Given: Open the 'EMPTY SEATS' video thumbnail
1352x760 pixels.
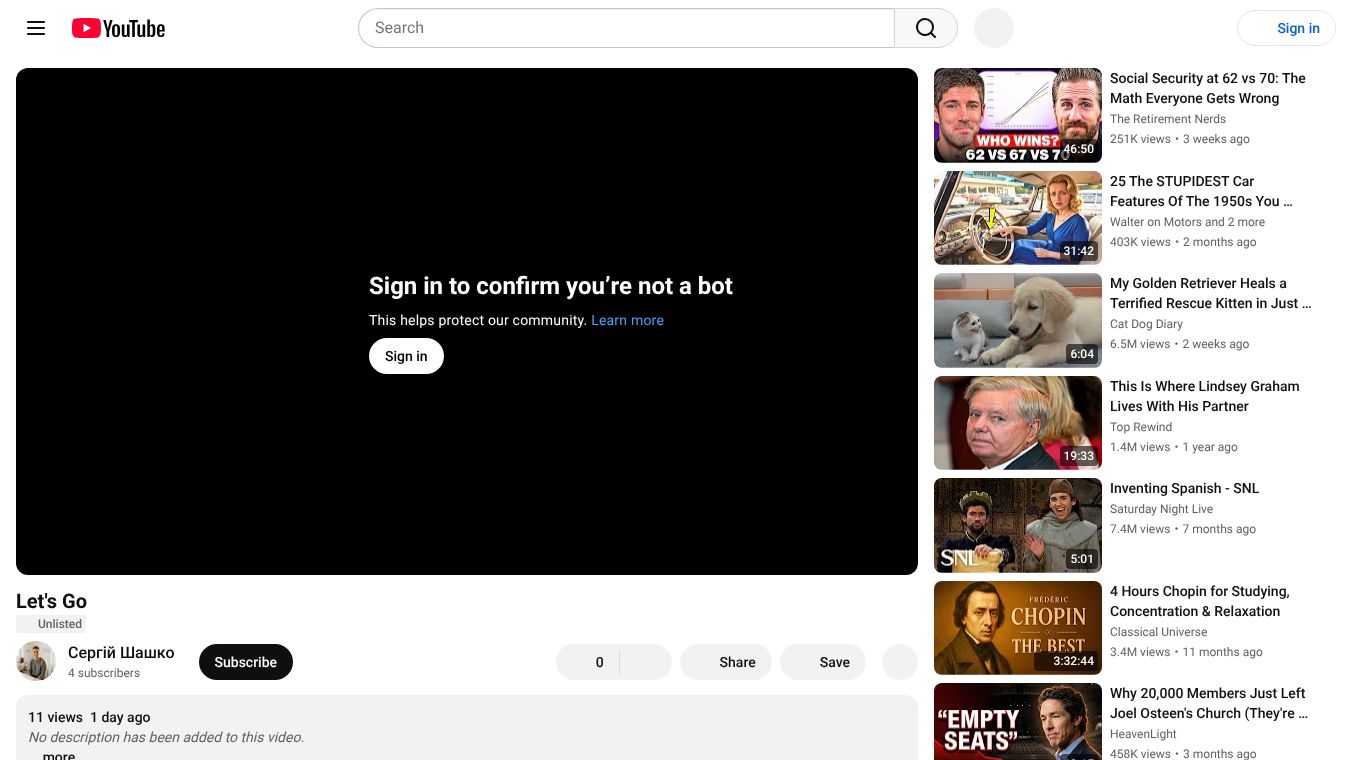Looking at the screenshot, I should coord(1018,721).
